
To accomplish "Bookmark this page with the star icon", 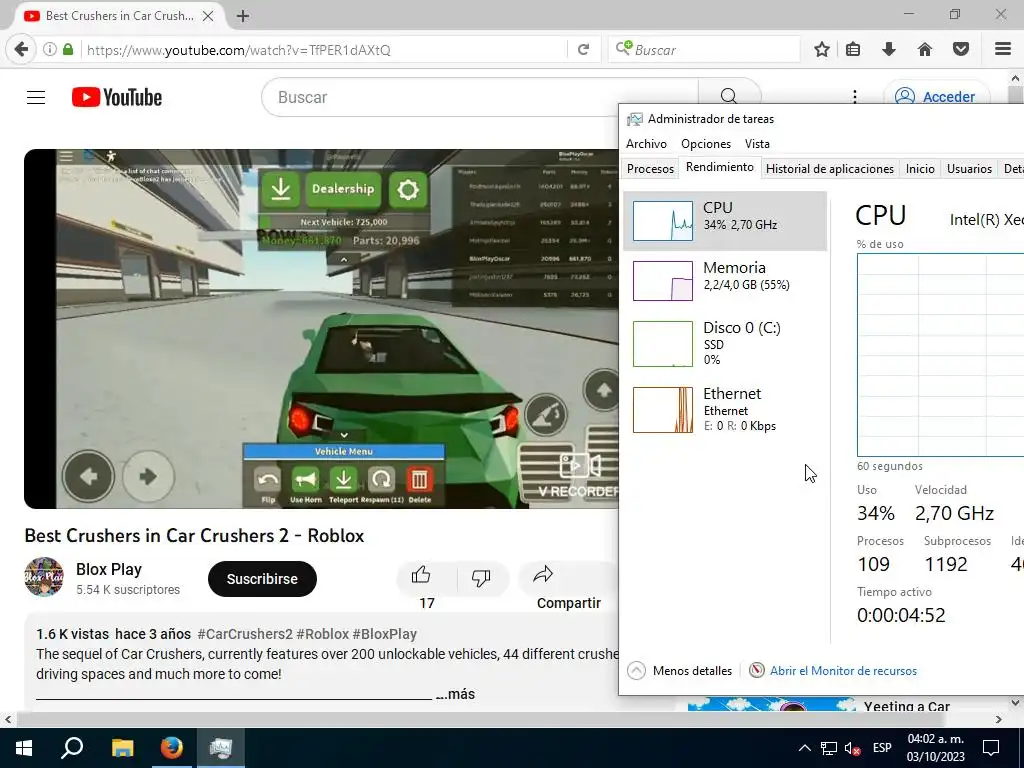I will [822, 50].
